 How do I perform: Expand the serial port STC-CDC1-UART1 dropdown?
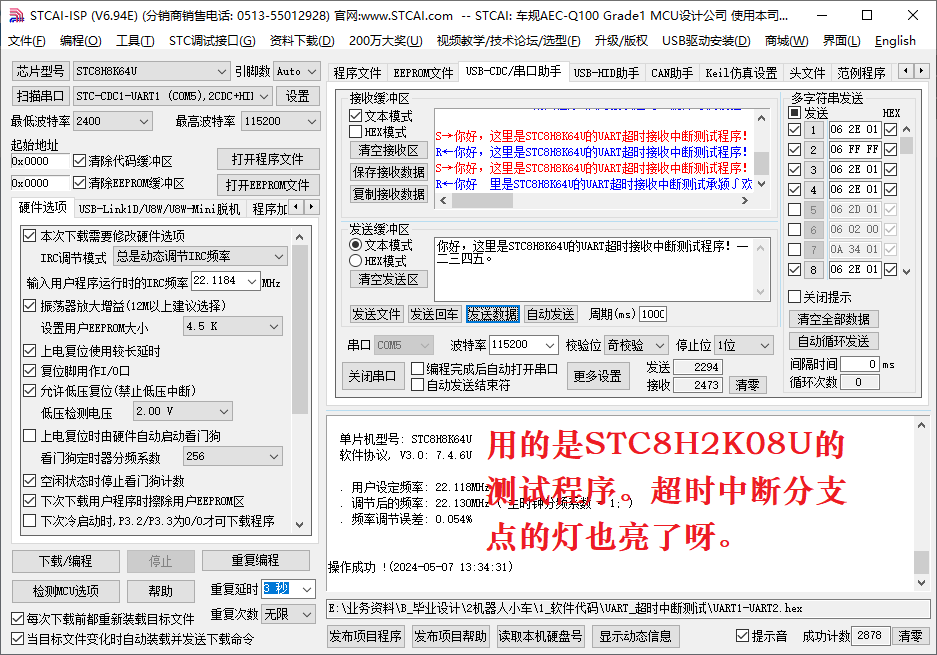265,96
